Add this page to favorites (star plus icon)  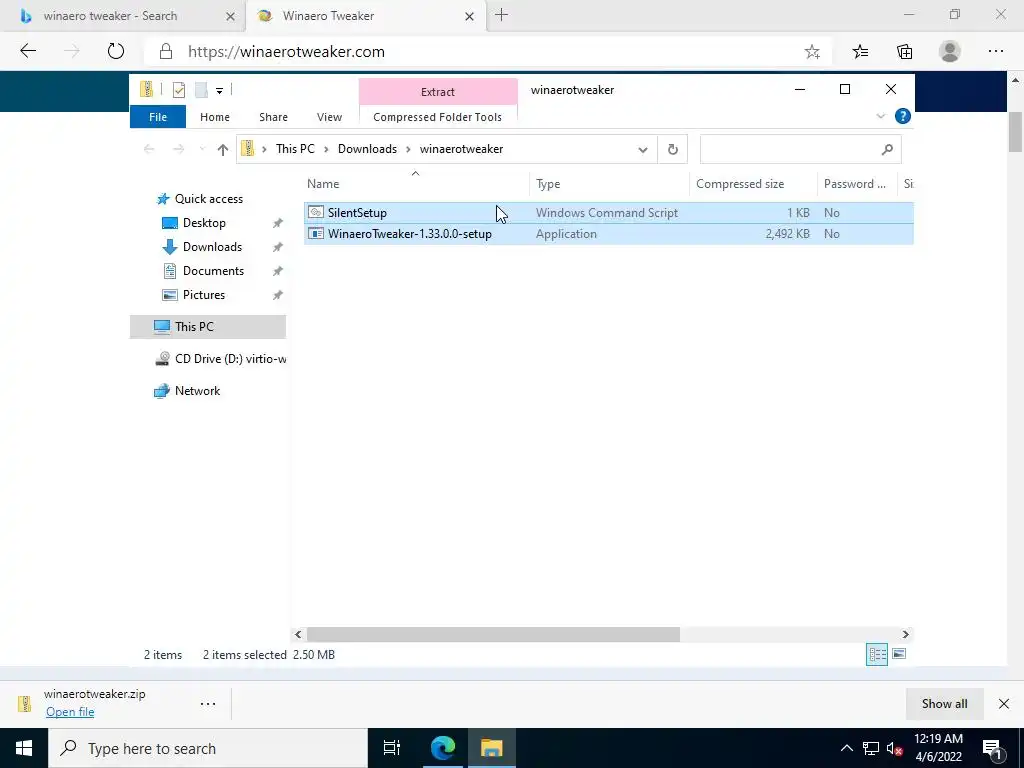point(812,52)
